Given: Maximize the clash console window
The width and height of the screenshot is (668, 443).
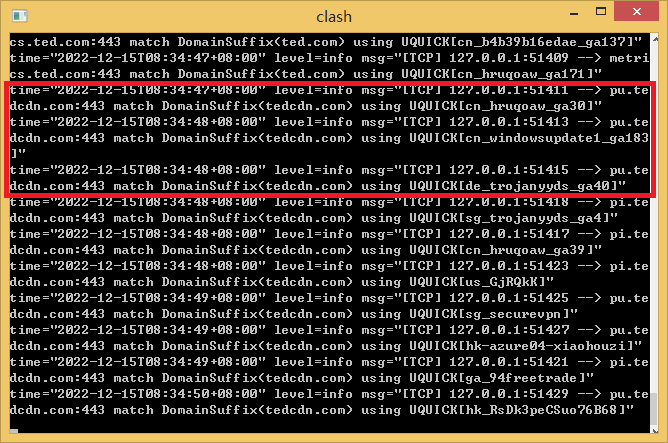Looking at the screenshot, I should tap(601, 12).
